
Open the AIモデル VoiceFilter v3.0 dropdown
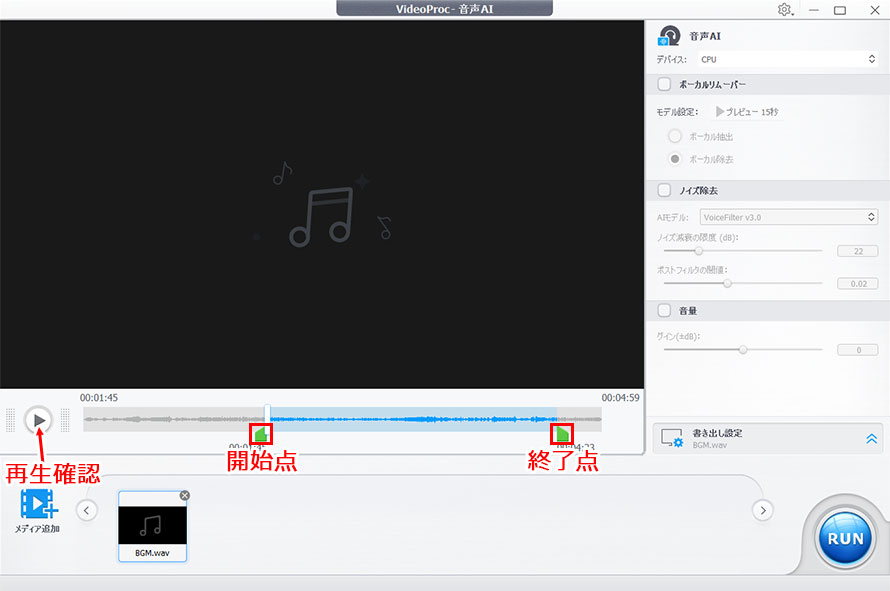789,217
